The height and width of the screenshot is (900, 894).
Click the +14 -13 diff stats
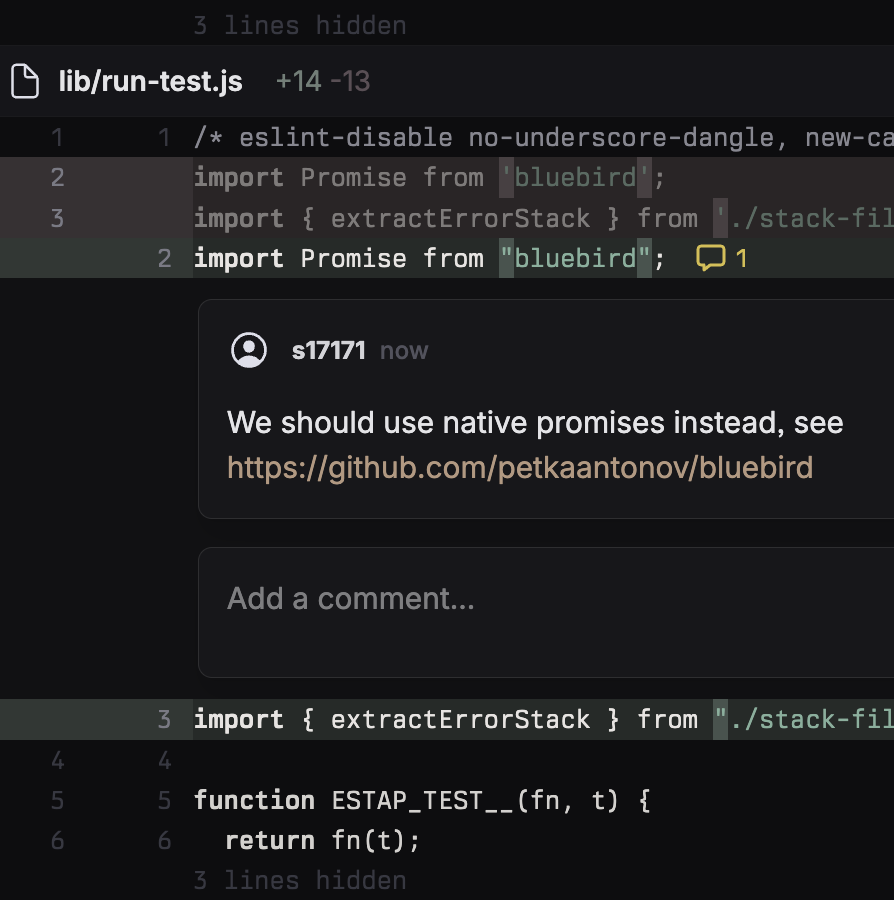point(322,81)
